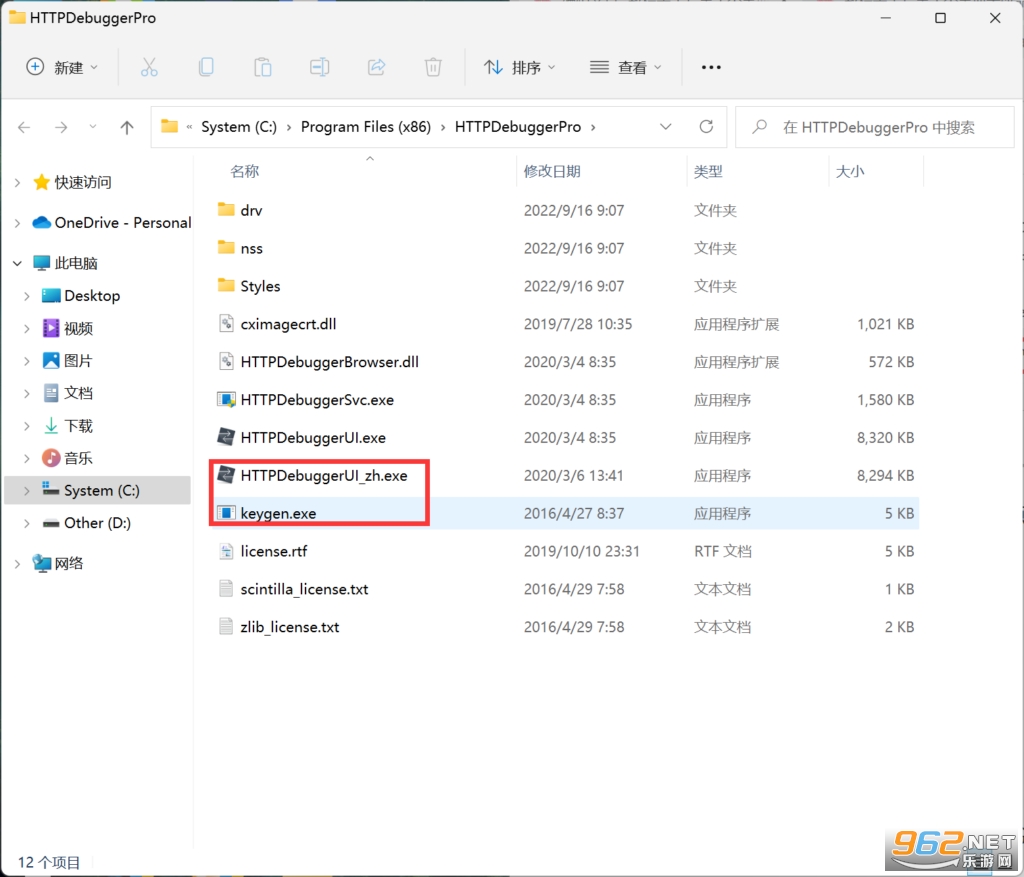Expand the address bar history dropdown
Image resolution: width=1024 pixels, height=877 pixels.
(x=665, y=127)
